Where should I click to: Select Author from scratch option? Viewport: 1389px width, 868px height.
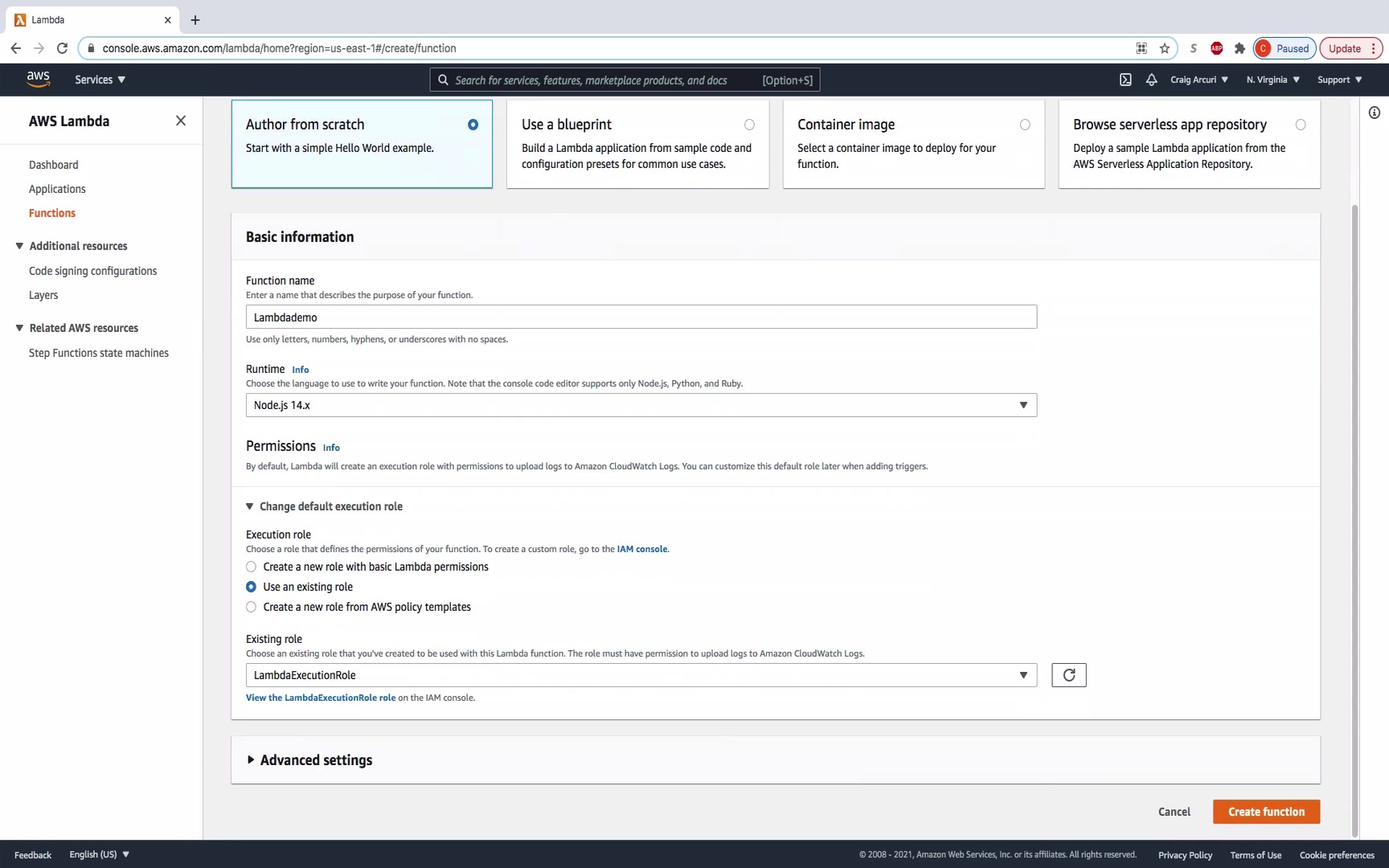473,125
